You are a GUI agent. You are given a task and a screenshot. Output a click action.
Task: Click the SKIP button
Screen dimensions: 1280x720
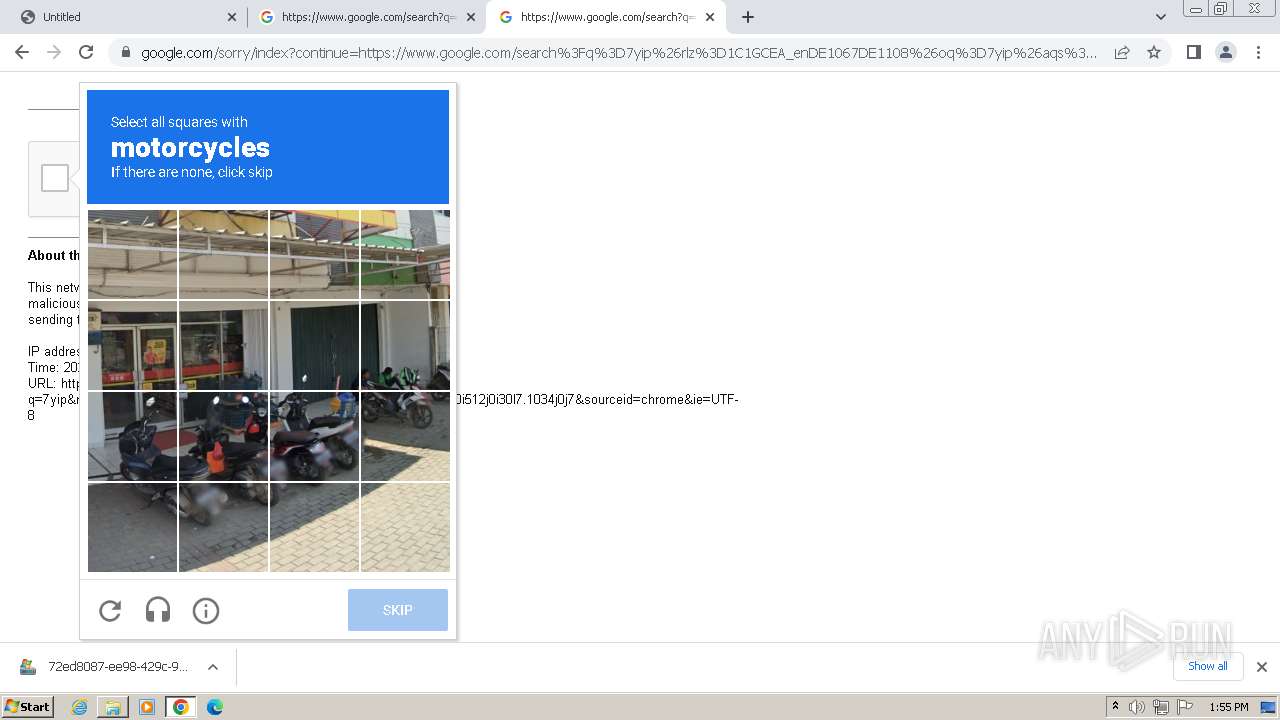pos(398,610)
